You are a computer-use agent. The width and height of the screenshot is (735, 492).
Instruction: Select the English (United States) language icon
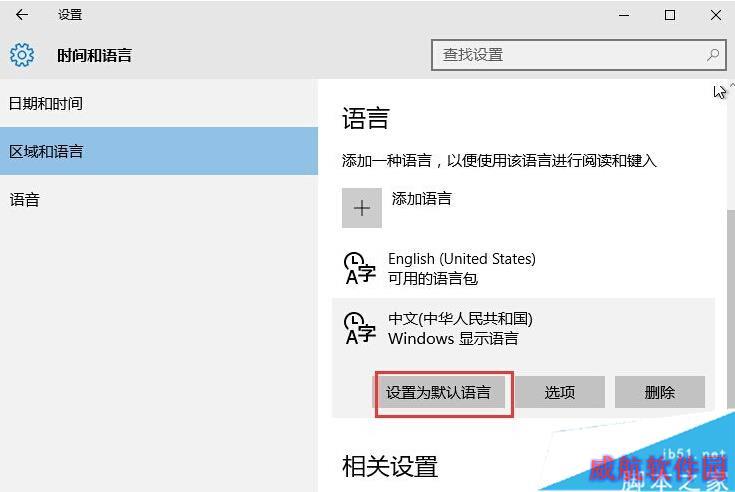pyautogui.click(x=360, y=268)
